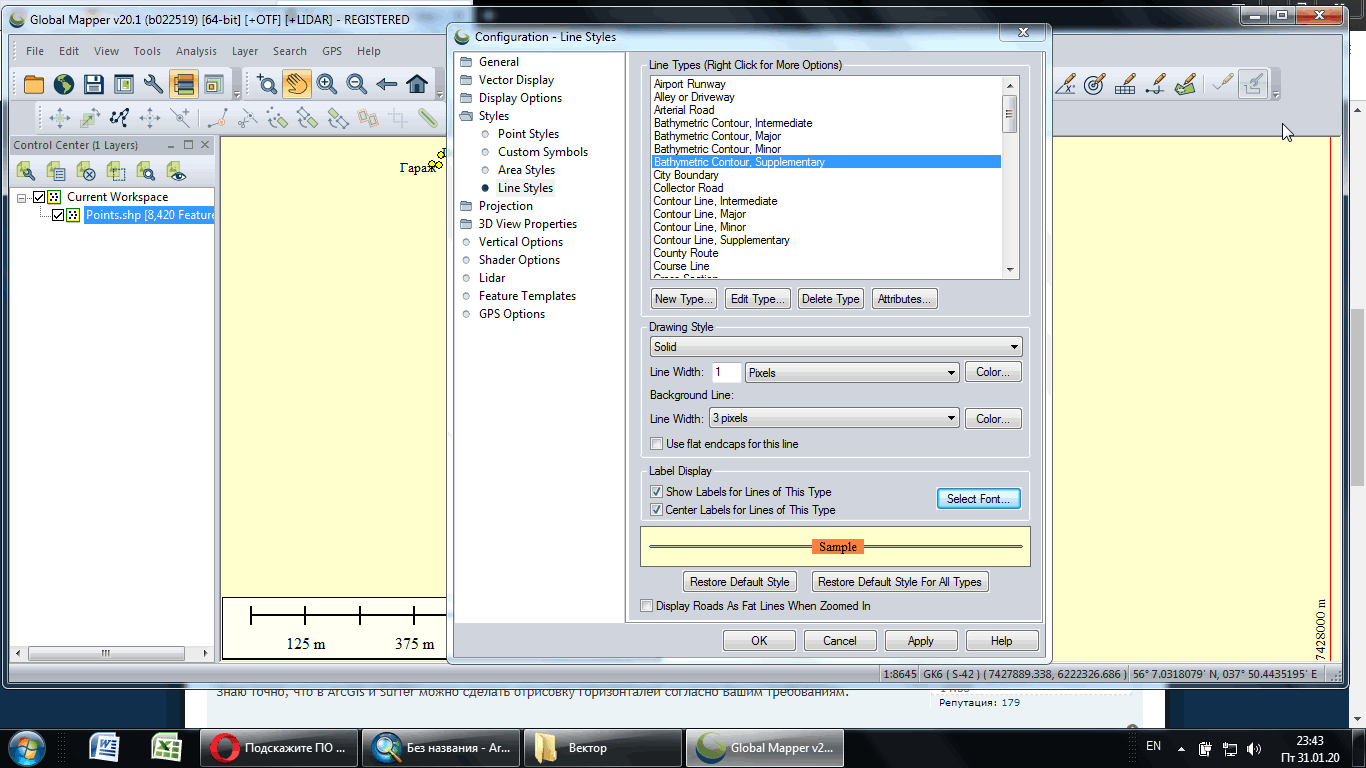Click Restore Default Style For All Types
This screenshot has width=1366, height=768.
coord(899,582)
